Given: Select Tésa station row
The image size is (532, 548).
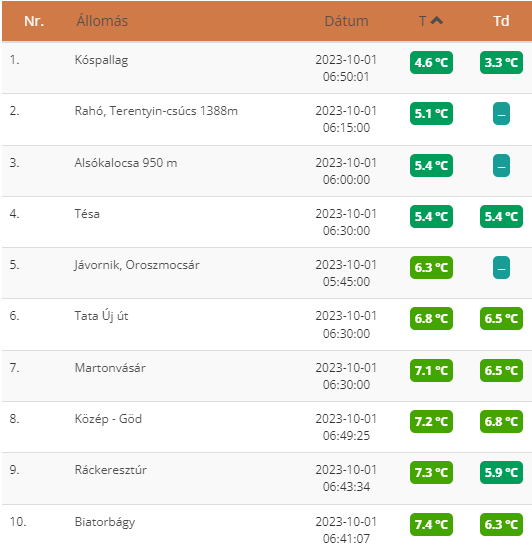Looking at the screenshot, I should [267, 222].
